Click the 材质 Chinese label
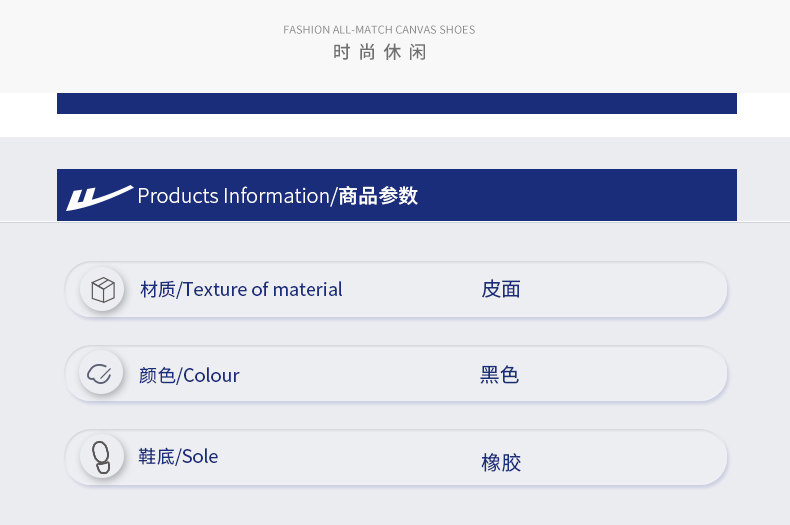 [x=157, y=290]
